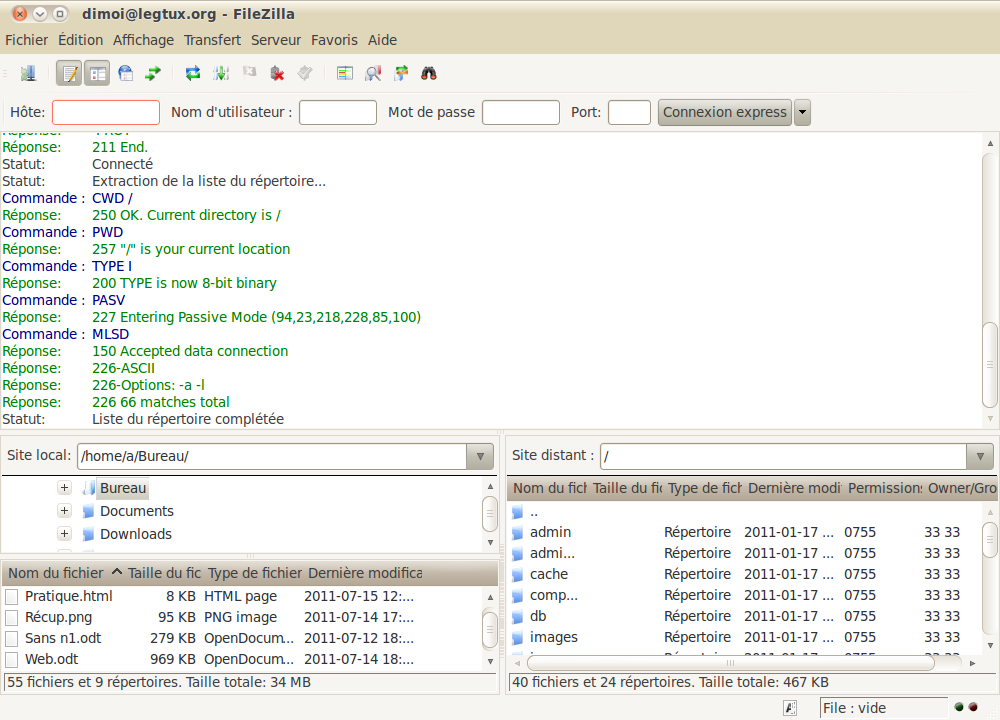Click the Connexion express button
Viewport: 1000px width, 720px height.
[724, 112]
